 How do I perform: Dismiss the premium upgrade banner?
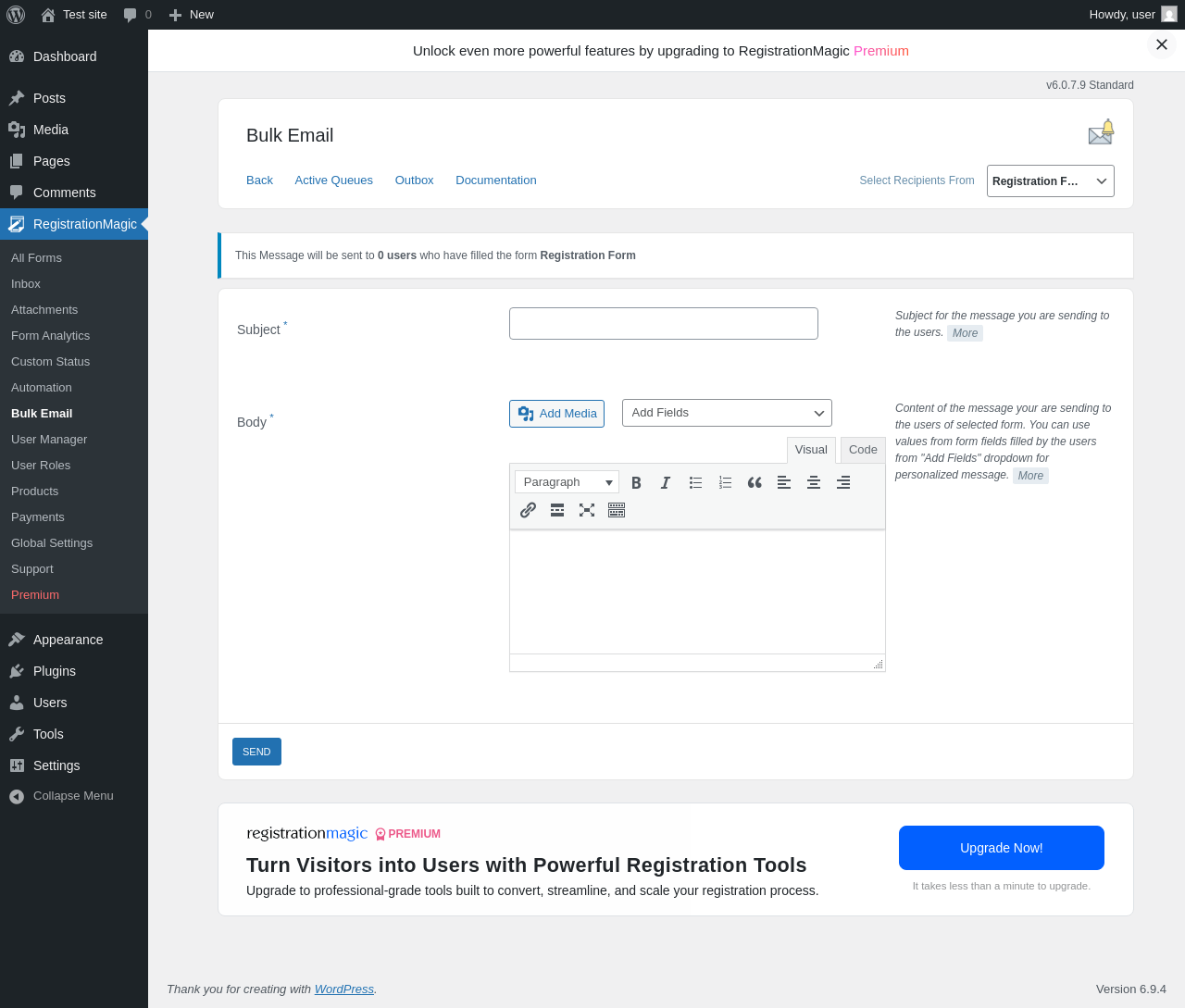[1162, 44]
